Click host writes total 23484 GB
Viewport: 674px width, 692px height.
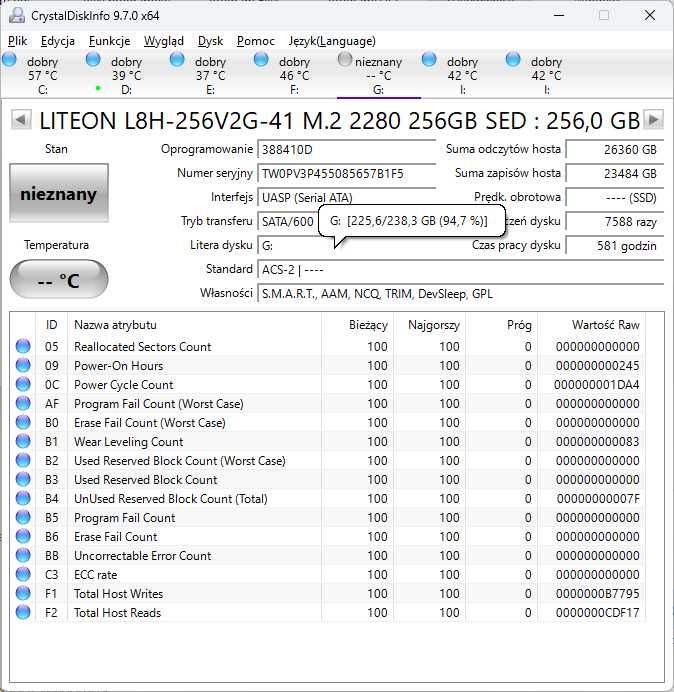[614, 173]
